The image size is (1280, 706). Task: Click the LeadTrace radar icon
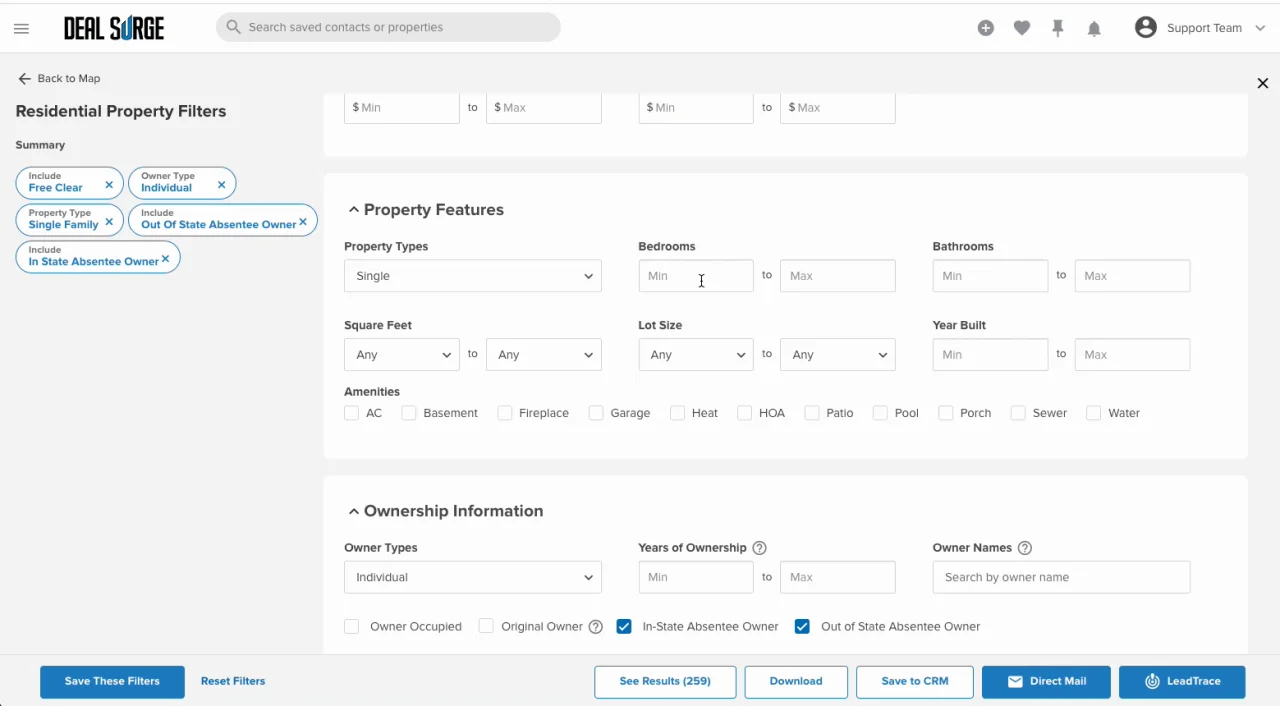pos(1152,681)
